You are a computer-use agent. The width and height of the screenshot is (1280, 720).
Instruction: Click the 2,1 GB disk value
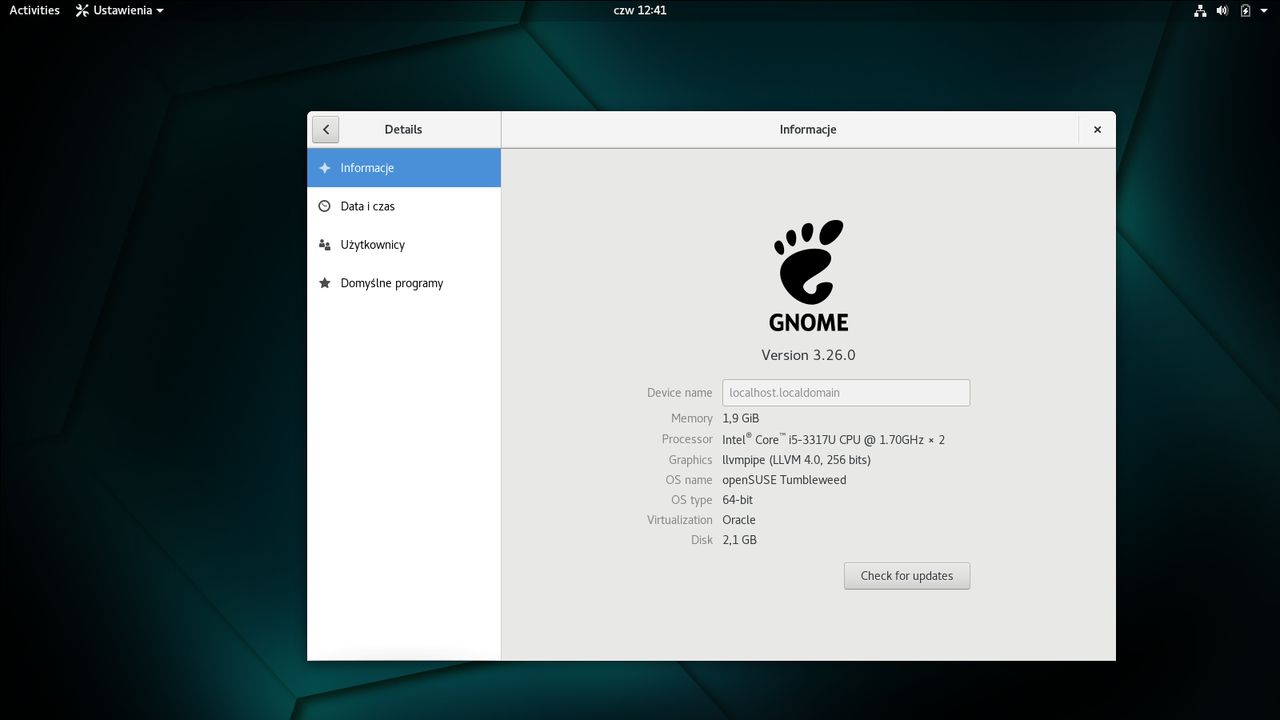(x=739, y=540)
